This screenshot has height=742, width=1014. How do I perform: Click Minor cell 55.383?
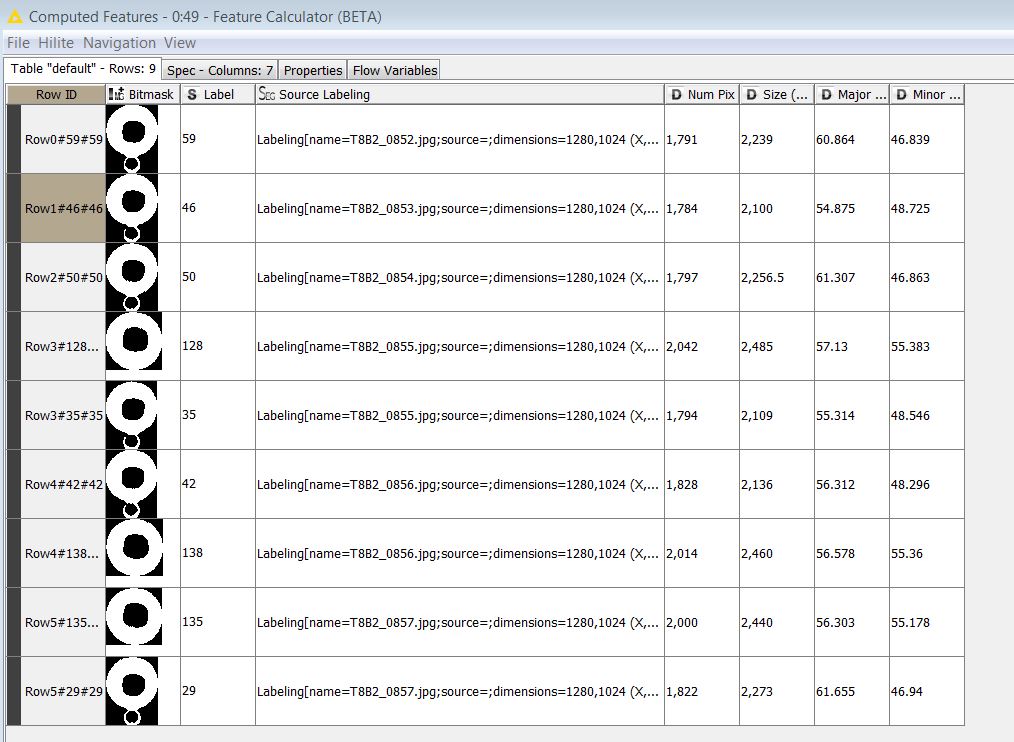pyautogui.click(x=927, y=346)
